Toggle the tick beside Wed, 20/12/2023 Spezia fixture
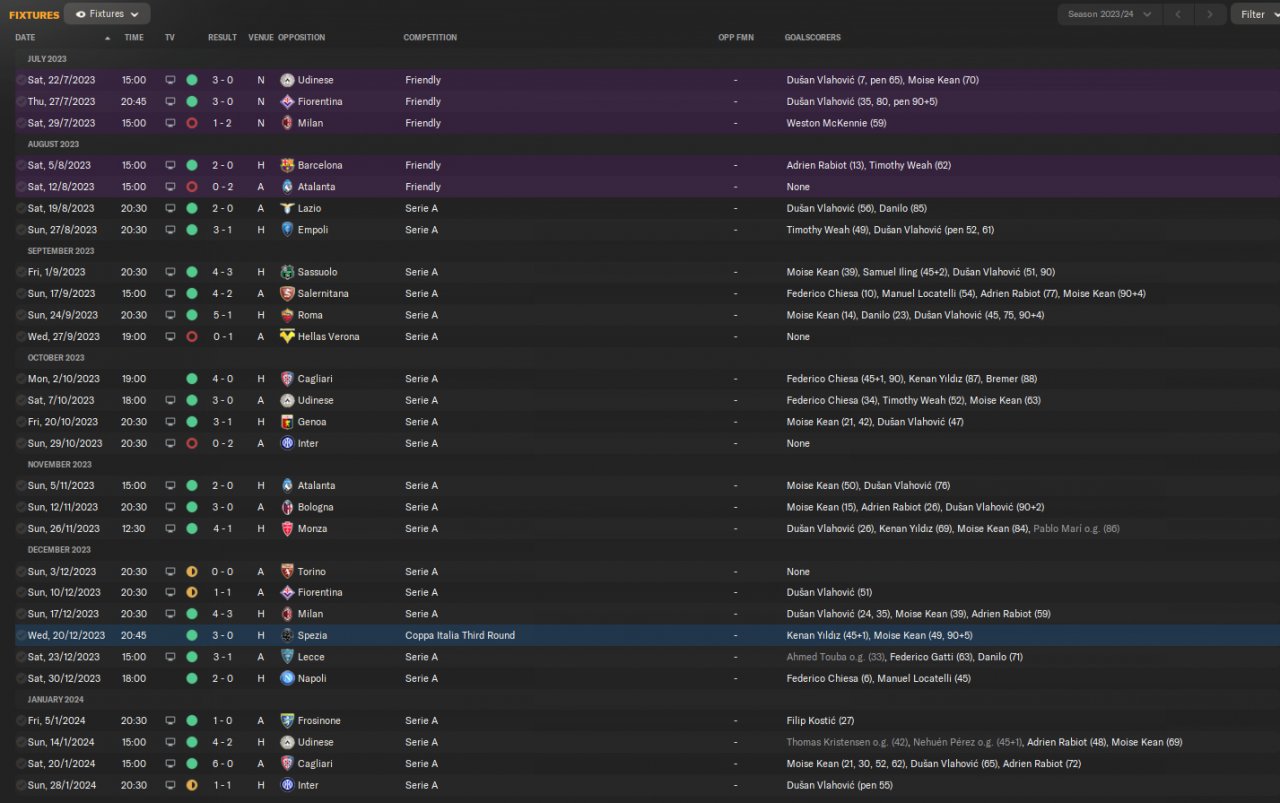Viewport: 1280px width, 803px height. 21,636
